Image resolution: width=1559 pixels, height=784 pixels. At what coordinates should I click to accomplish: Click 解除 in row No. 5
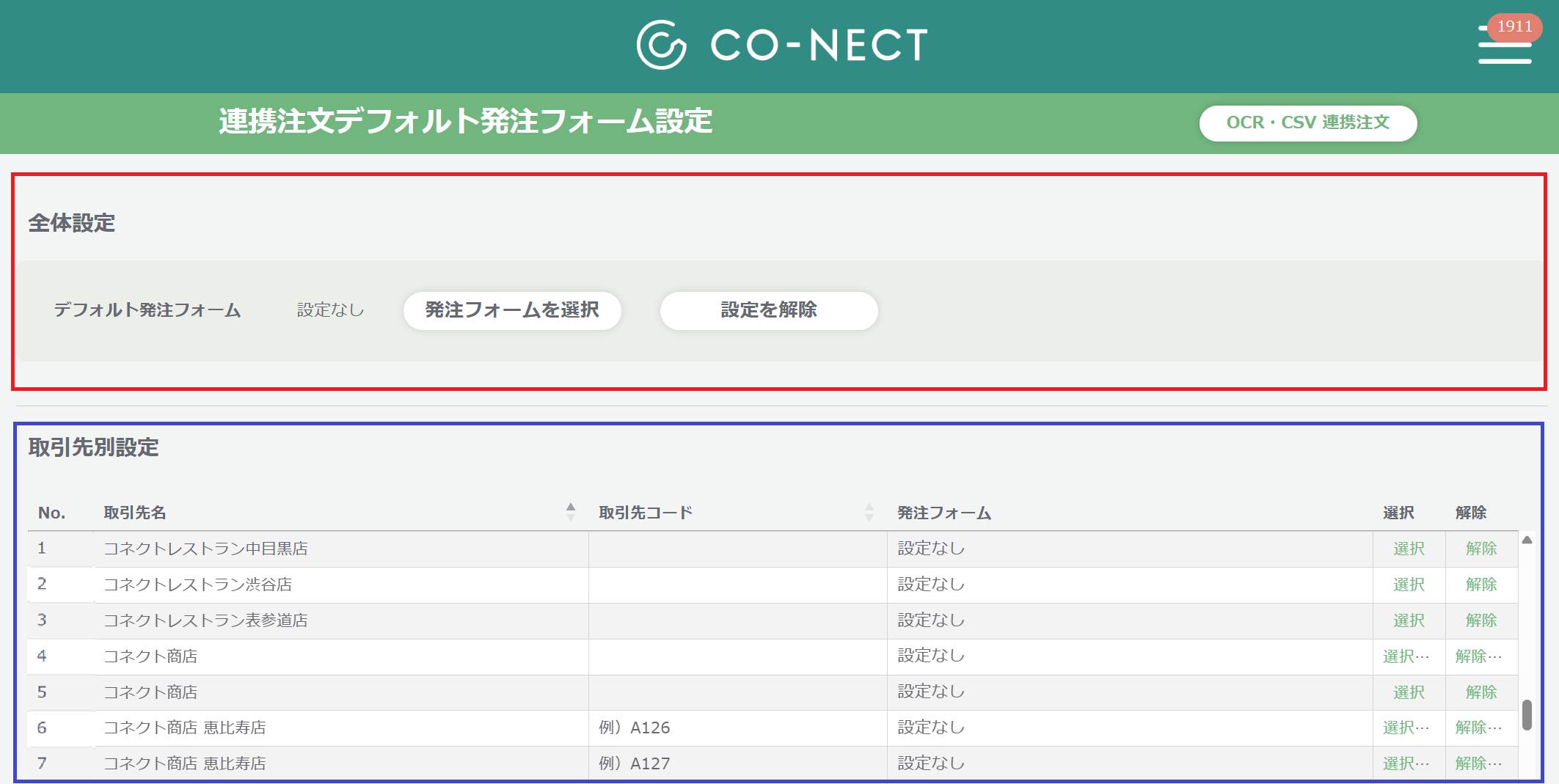tap(1481, 692)
